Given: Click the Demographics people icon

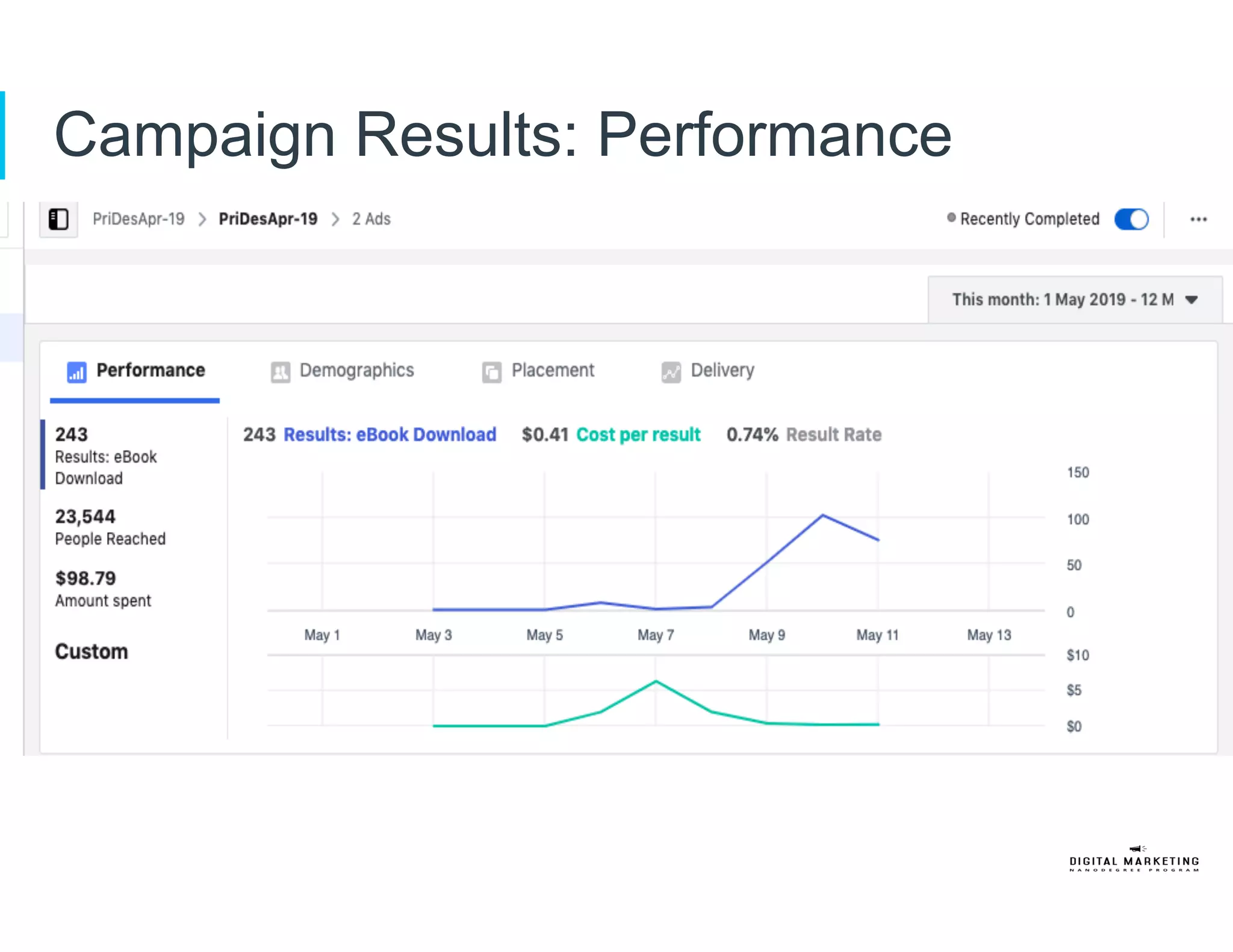Looking at the screenshot, I should click(281, 372).
